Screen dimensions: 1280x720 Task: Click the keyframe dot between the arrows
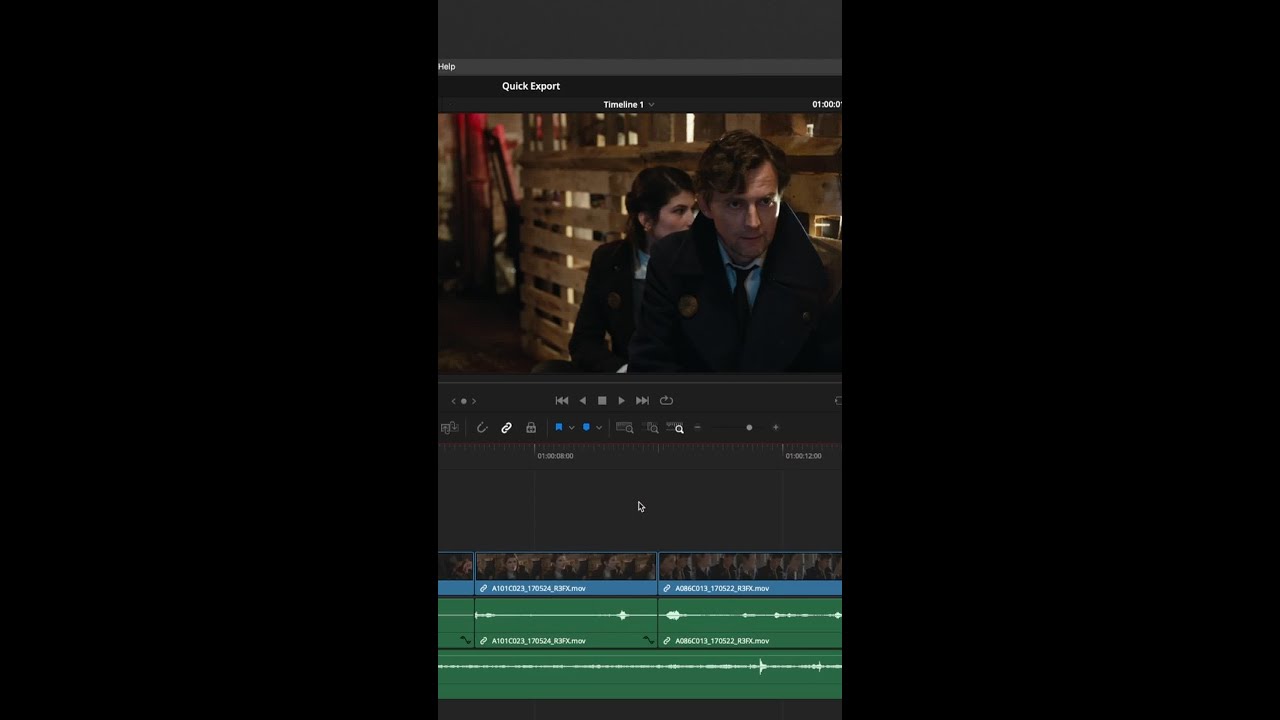pos(463,401)
